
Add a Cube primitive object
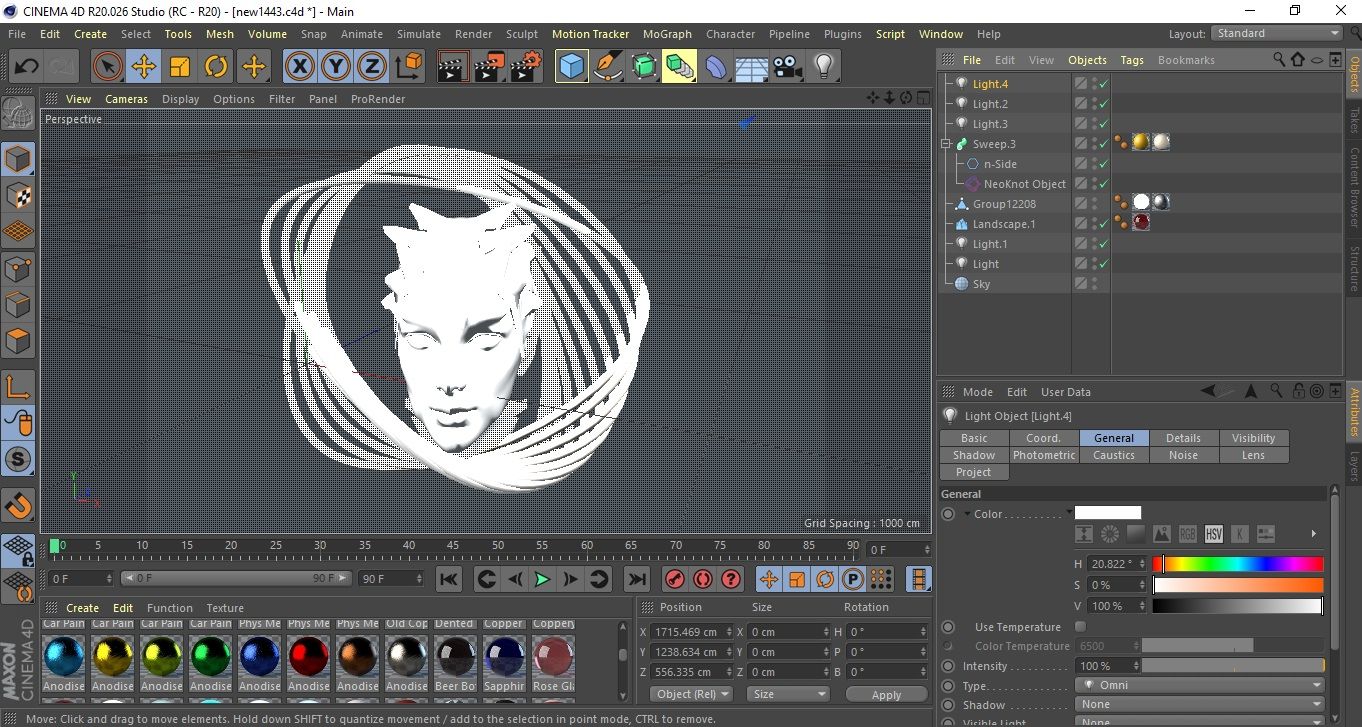click(x=571, y=67)
